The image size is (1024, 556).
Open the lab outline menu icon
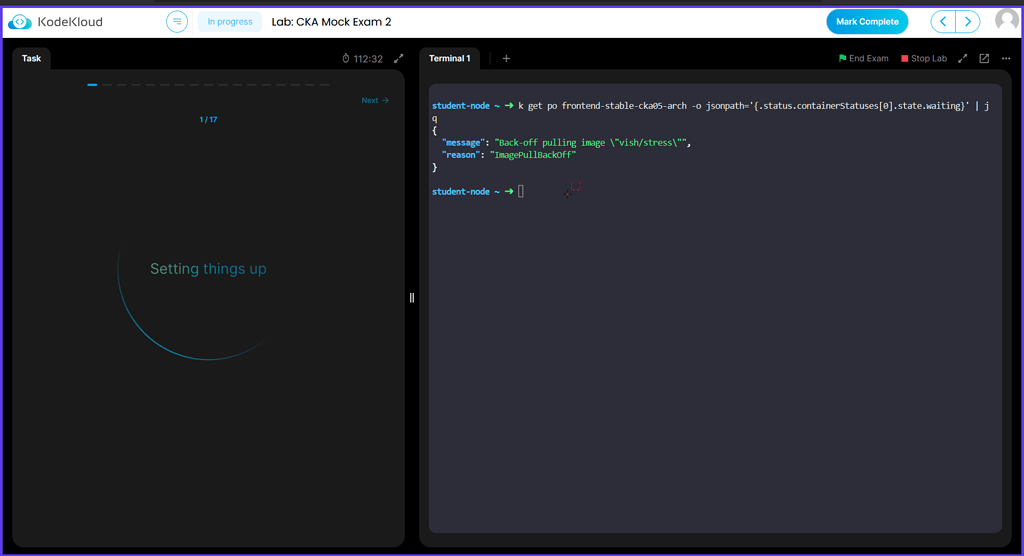point(177,21)
